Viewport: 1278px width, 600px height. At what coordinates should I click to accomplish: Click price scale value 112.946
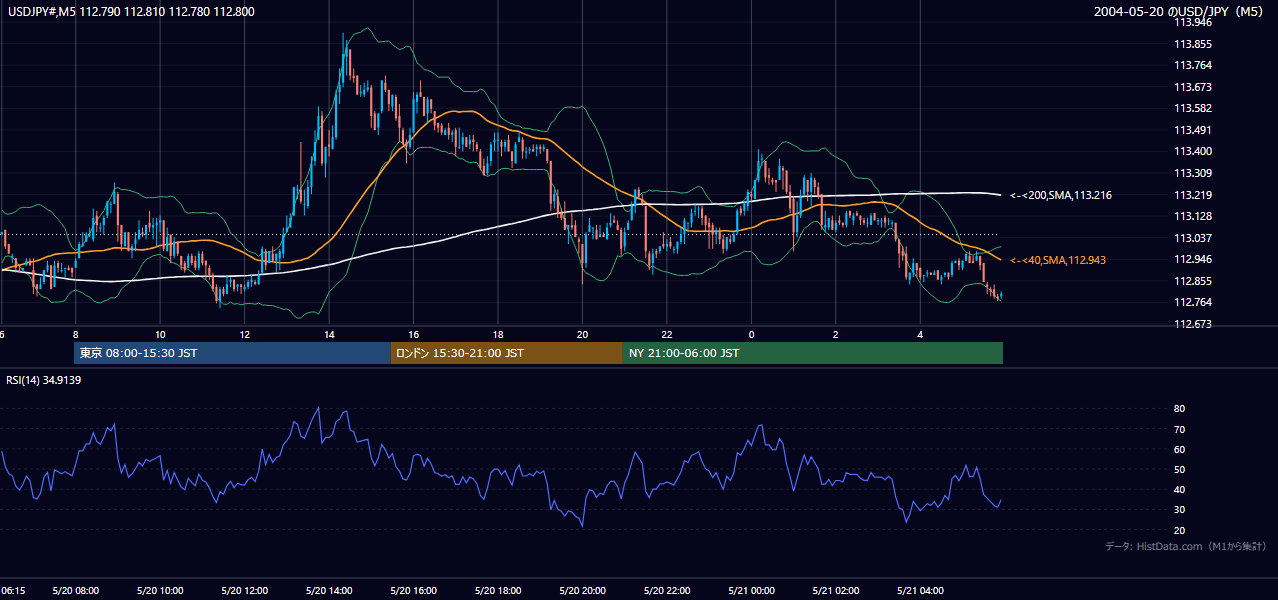pos(1193,260)
